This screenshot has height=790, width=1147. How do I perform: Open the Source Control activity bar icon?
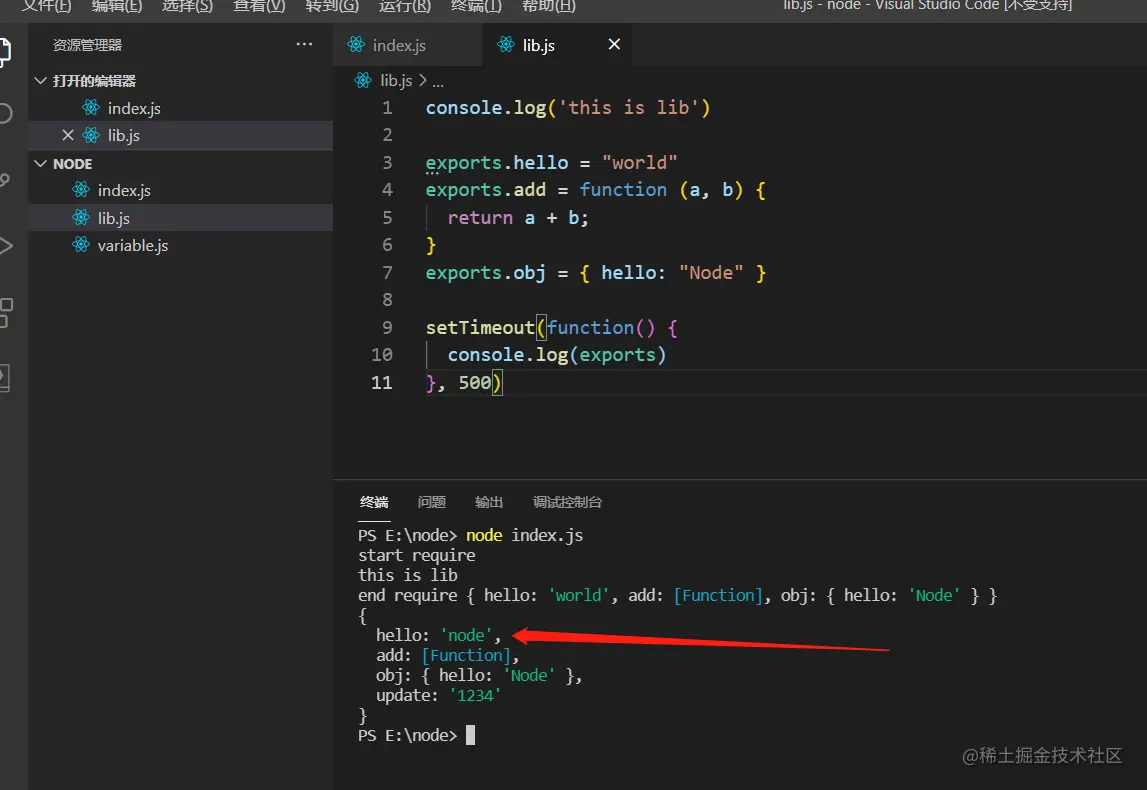pos(4,180)
